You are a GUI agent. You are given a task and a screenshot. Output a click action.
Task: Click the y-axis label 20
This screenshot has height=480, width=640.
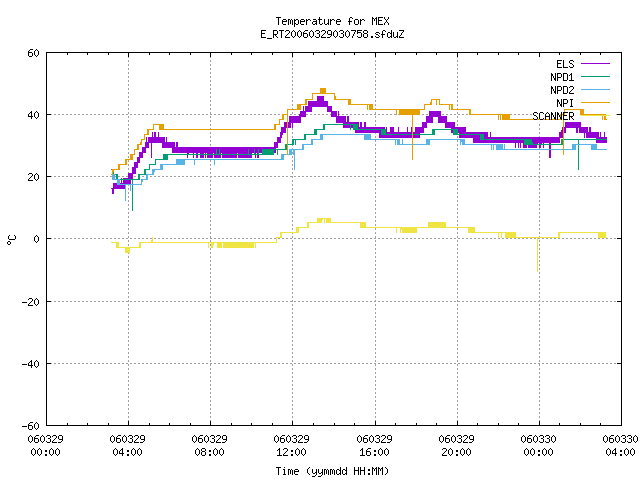[x=33, y=177]
